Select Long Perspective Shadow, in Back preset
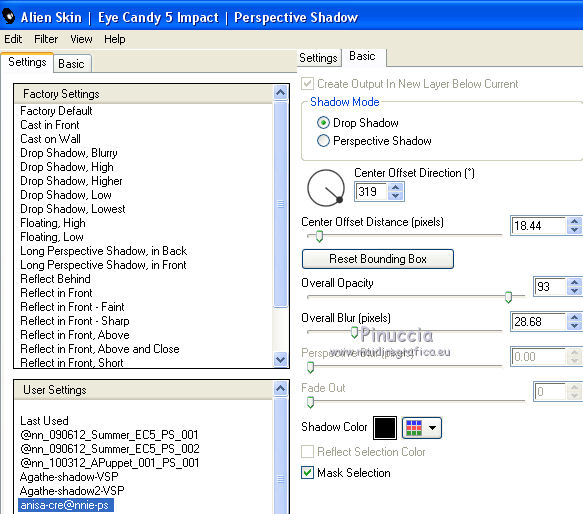The image size is (583, 514). (103, 251)
